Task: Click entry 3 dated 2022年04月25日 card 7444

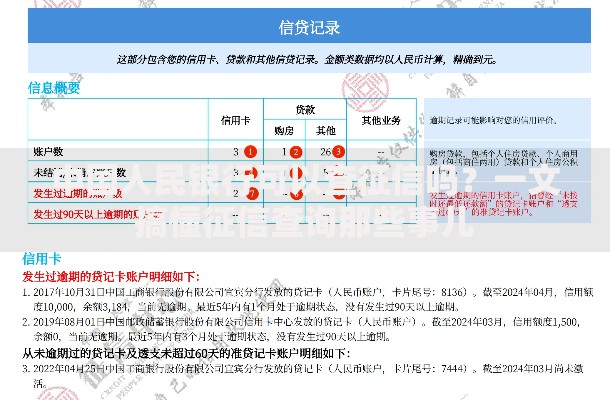Action: click(x=303, y=376)
